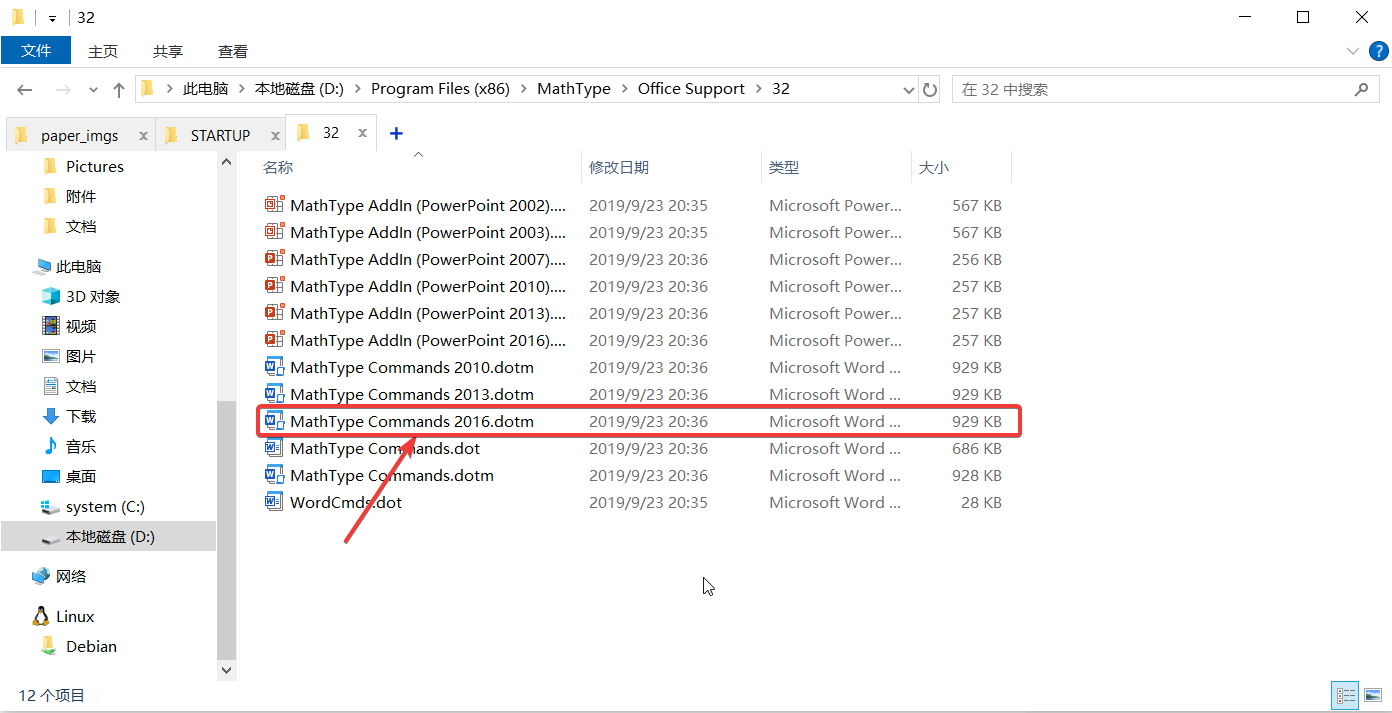Expand the chevron after Program Files (x86) breadcrumb

tap(524, 89)
